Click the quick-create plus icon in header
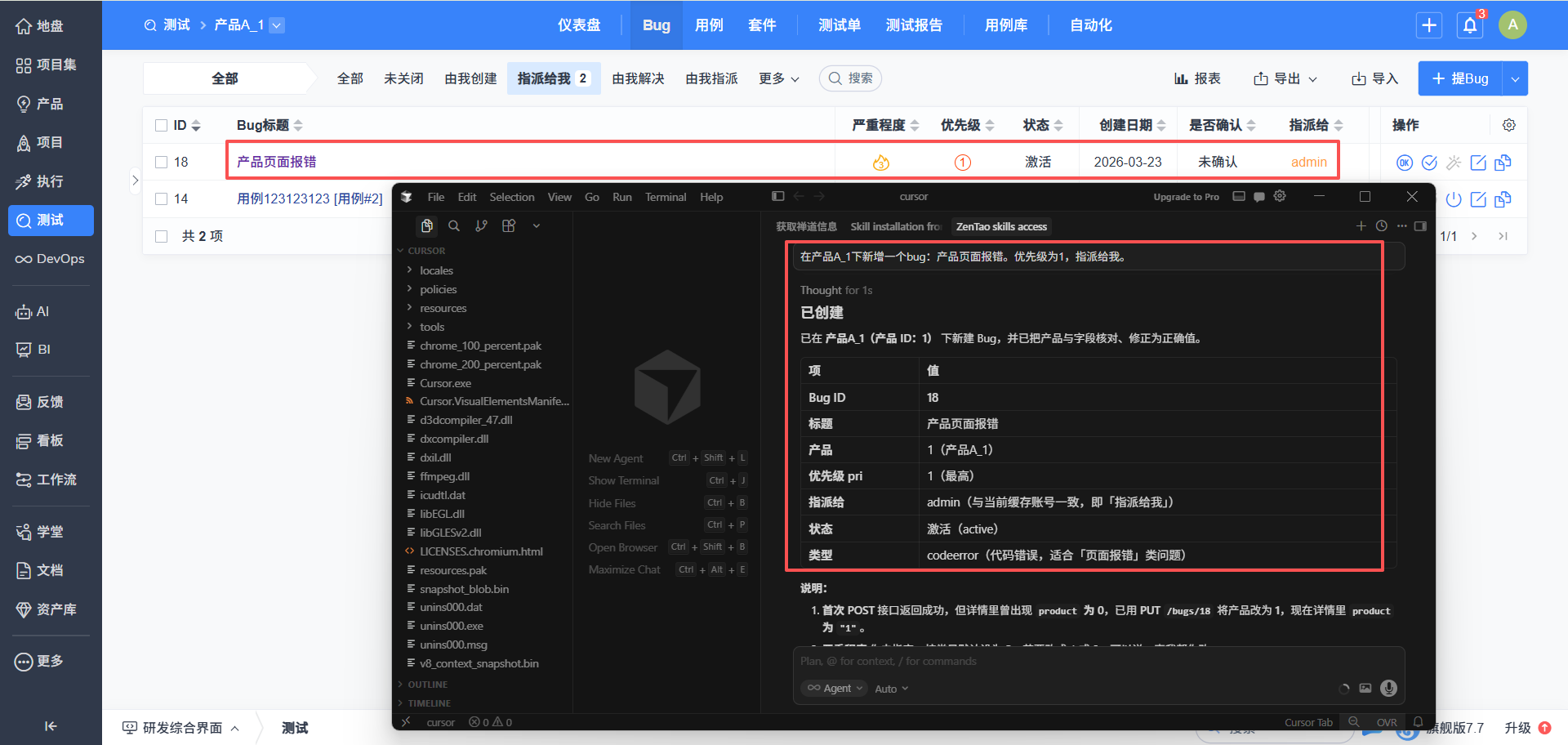Viewport: 1568px width, 745px height. click(x=1429, y=25)
